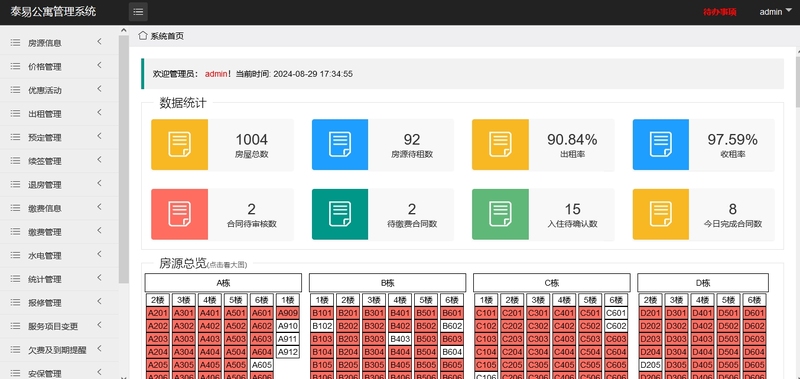Click the B栋 6楼 floor header
The image size is (800, 379).
[x=452, y=300]
